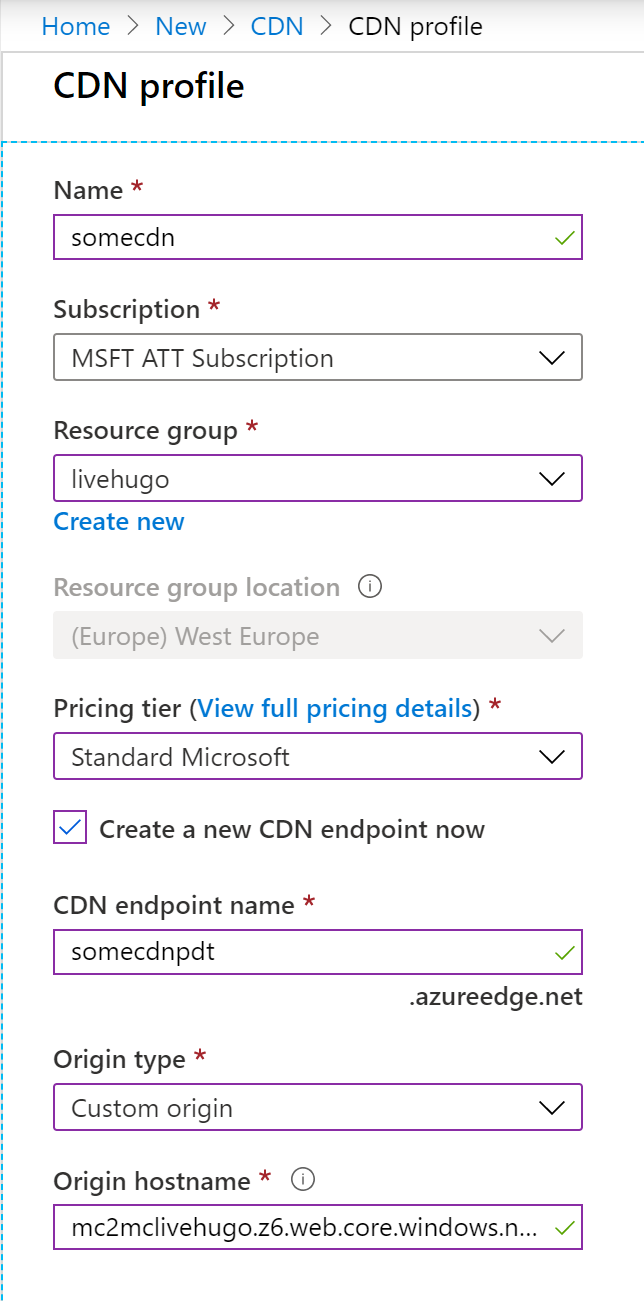Click the green checkmark in CDN endpoint name field
Screen dimensions: 644x1301
[x=565, y=953]
